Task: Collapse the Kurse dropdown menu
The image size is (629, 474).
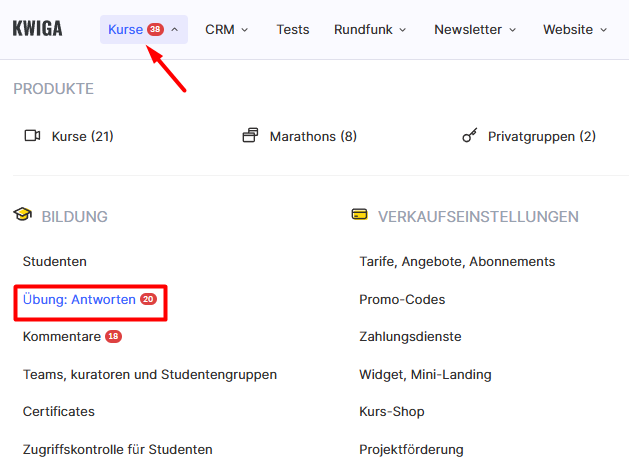Action: (174, 30)
